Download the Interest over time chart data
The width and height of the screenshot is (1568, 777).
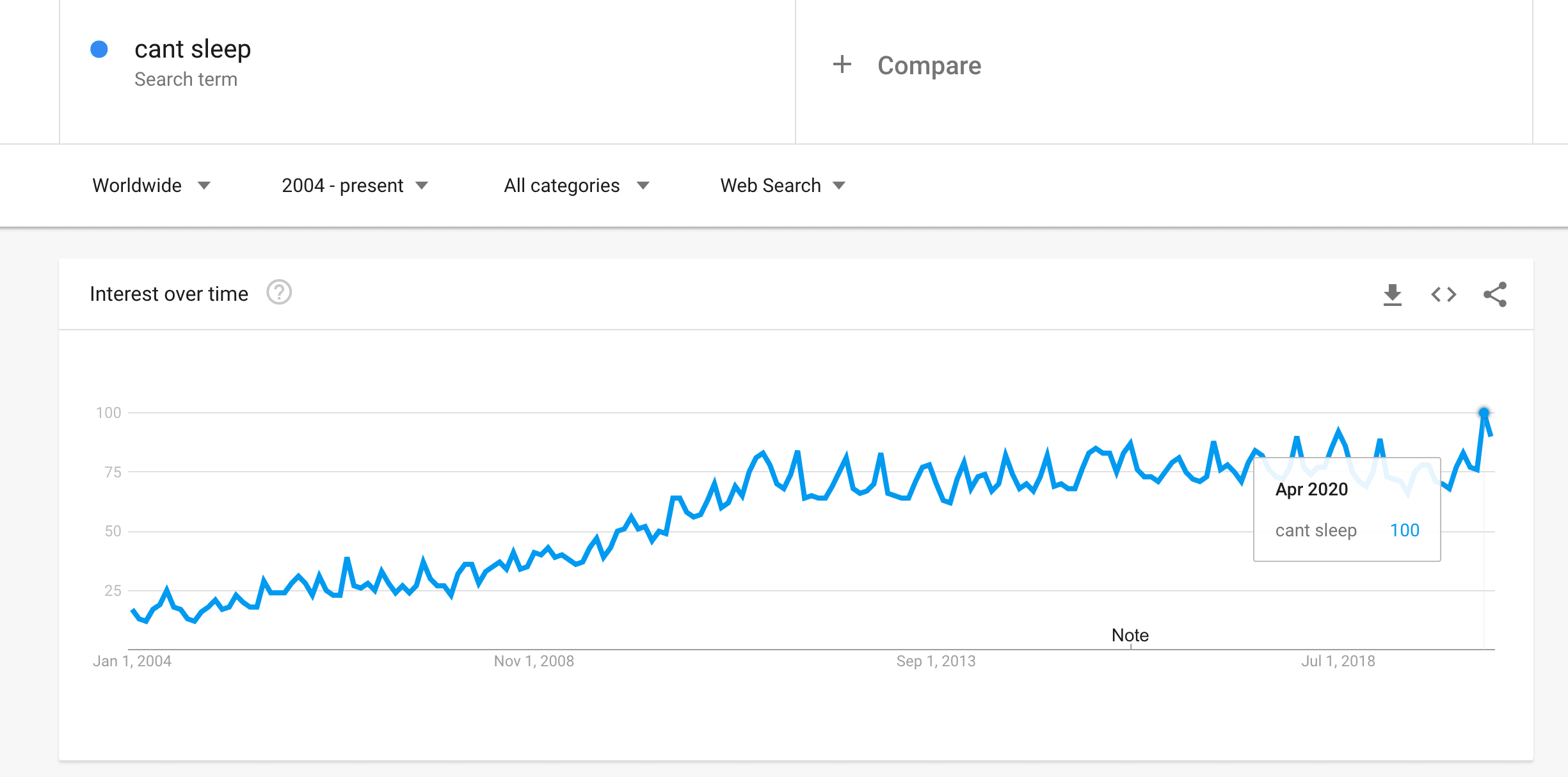point(1392,294)
